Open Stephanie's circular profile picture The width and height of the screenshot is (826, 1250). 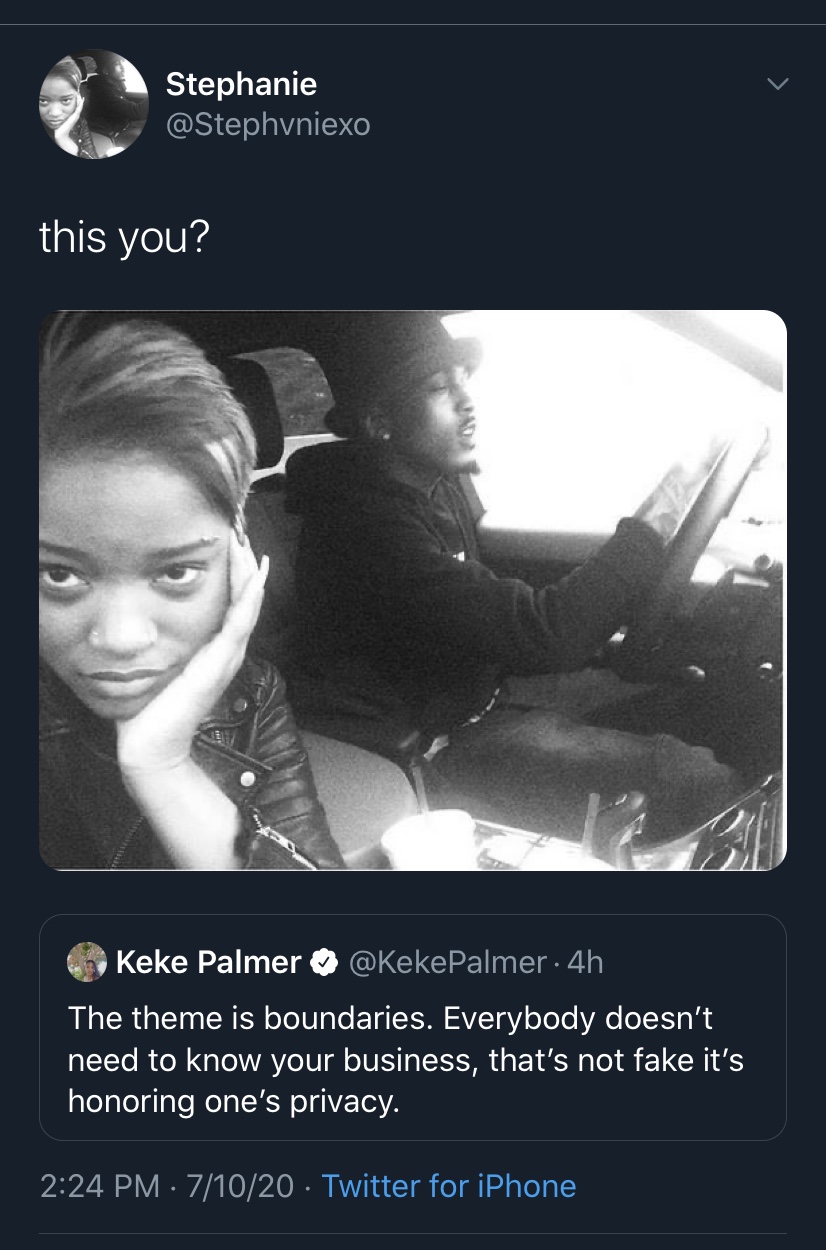94,104
